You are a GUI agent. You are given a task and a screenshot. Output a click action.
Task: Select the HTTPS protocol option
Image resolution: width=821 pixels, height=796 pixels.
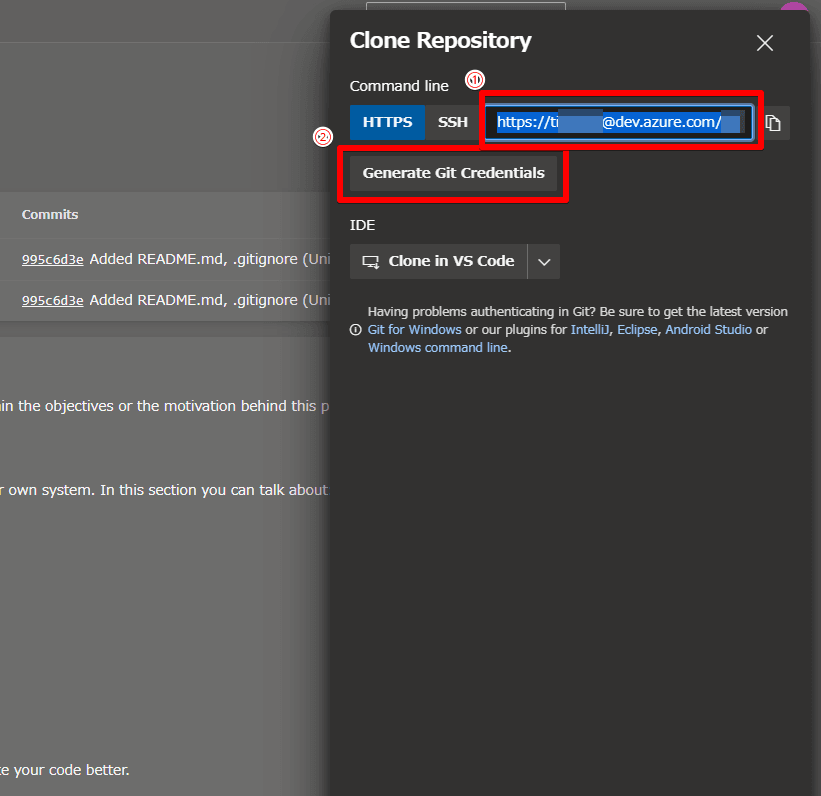pos(387,123)
